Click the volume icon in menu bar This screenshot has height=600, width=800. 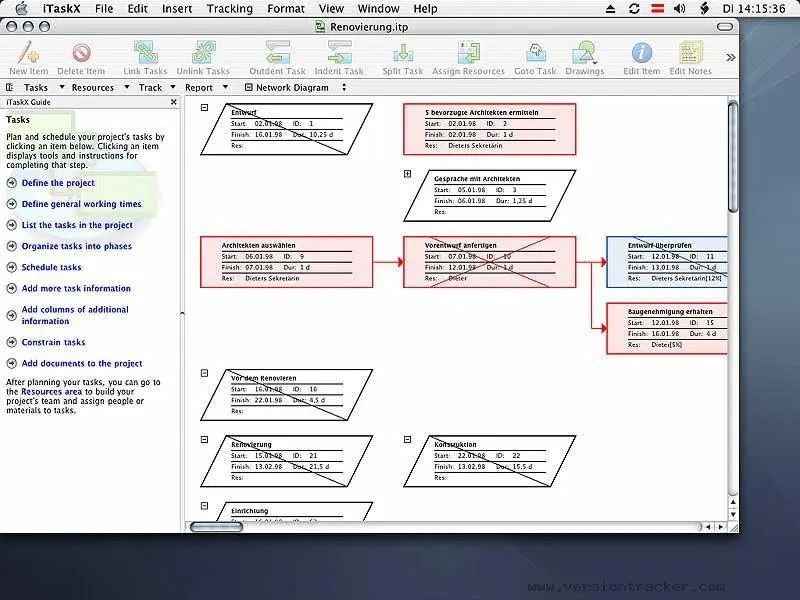(680, 9)
